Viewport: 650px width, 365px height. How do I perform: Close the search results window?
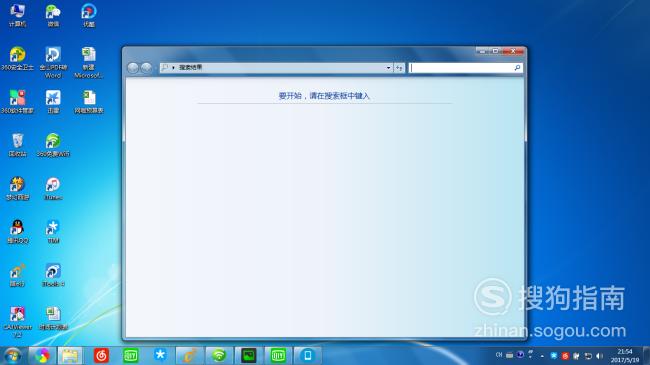(513, 51)
